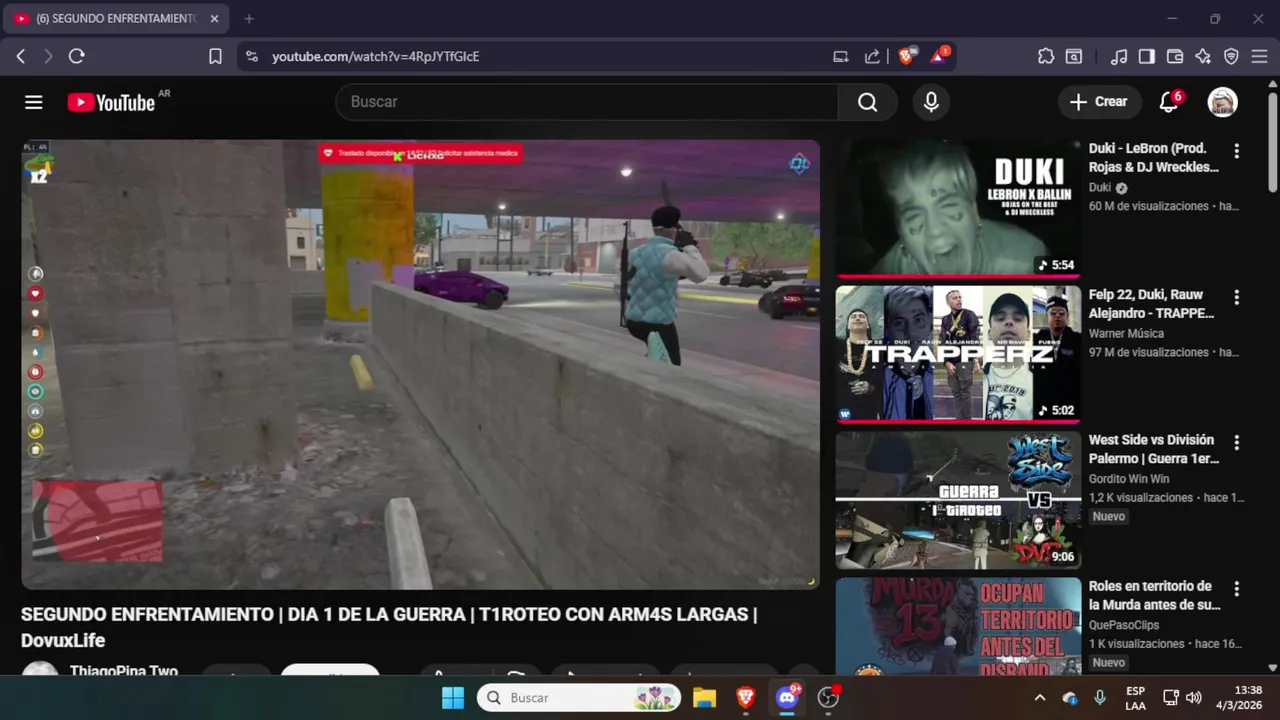Open OBS Studio from taskbar
Image resolution: width=1280 pixels, height=720 pixels.
tap(828, 697)
